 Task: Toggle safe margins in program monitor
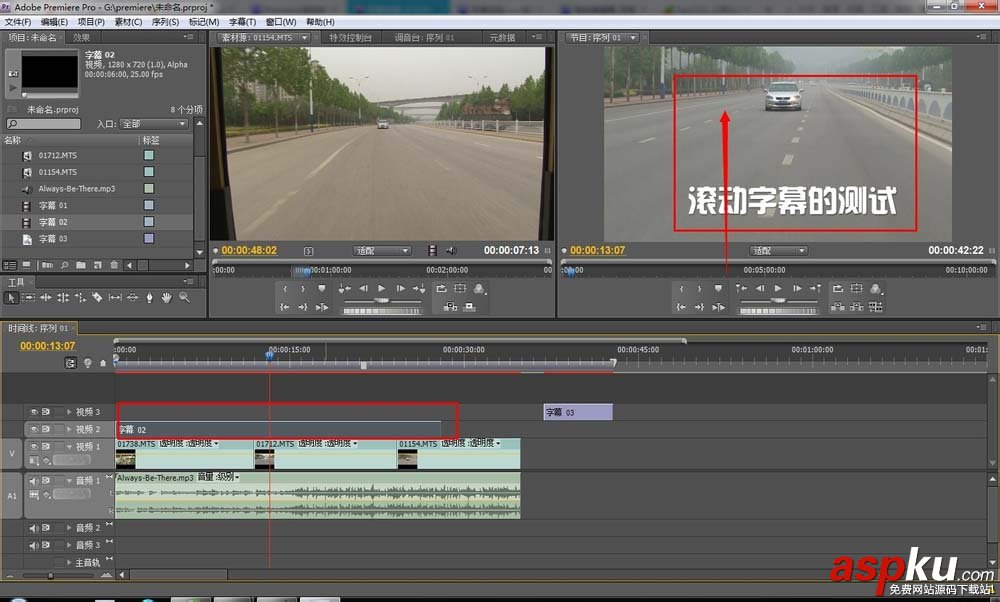click(857, 288)
